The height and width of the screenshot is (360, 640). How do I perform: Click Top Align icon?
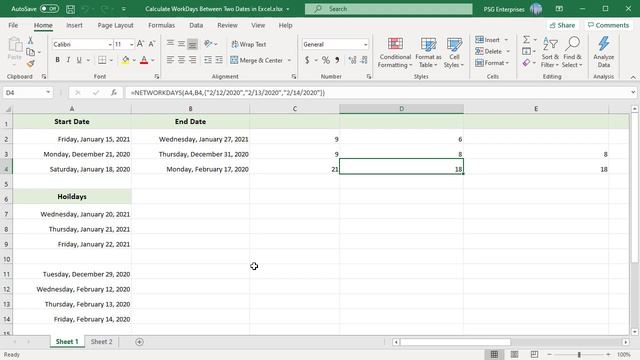pos(170,44)
